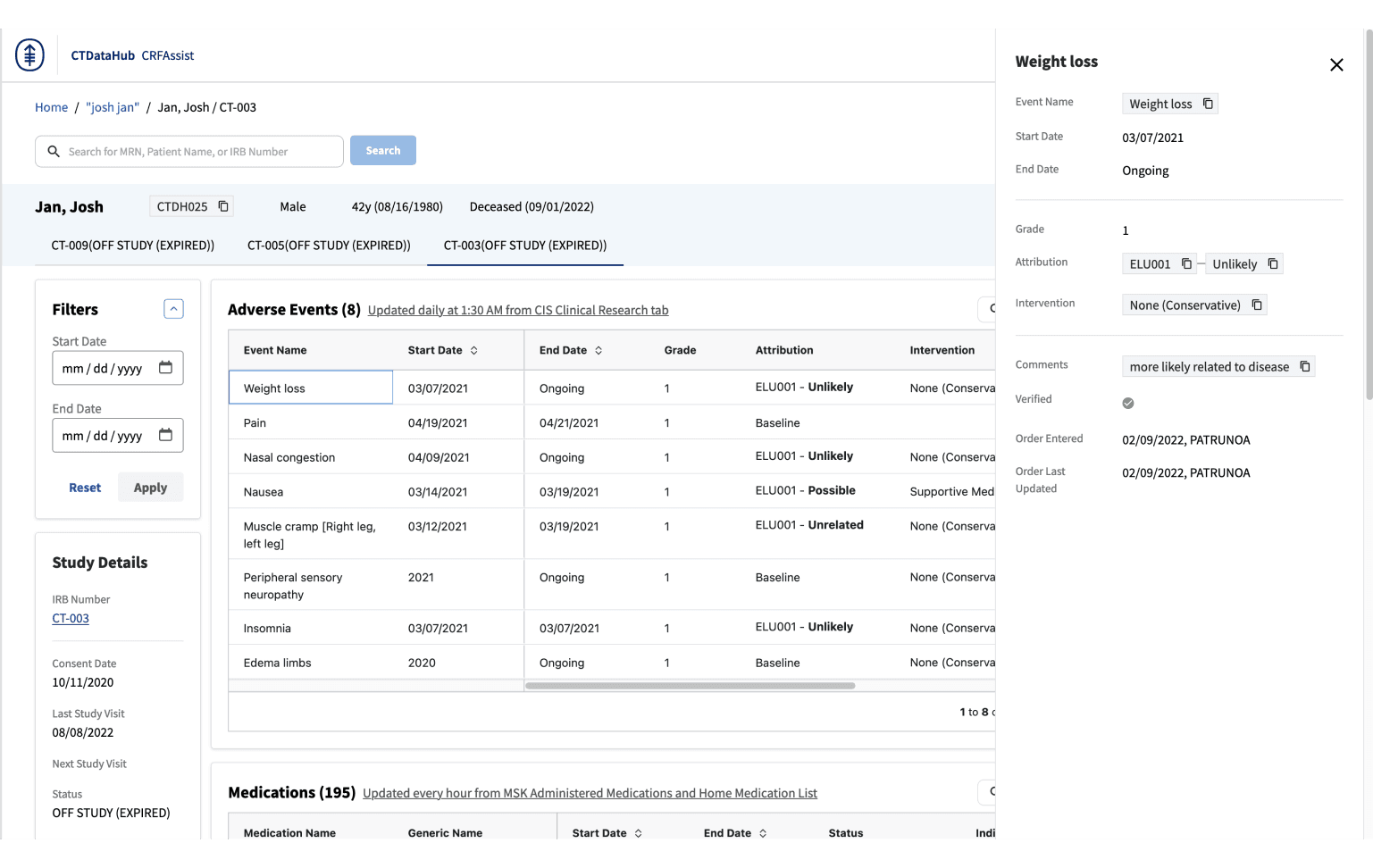Copy the CTDH025 patient MRN

tap(223, 206)
